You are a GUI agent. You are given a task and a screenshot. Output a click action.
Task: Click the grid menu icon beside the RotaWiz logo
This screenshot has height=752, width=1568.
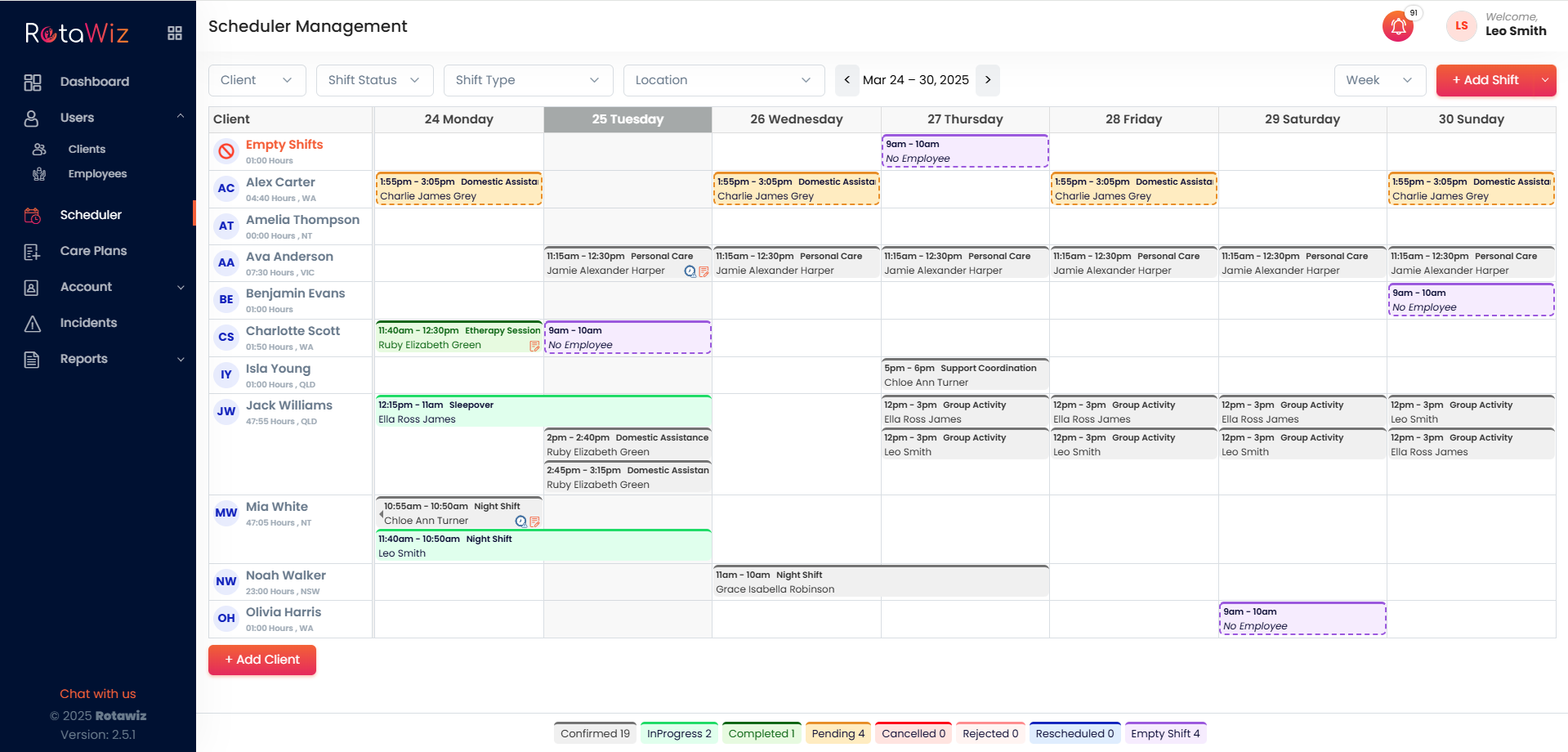(175, 34)
